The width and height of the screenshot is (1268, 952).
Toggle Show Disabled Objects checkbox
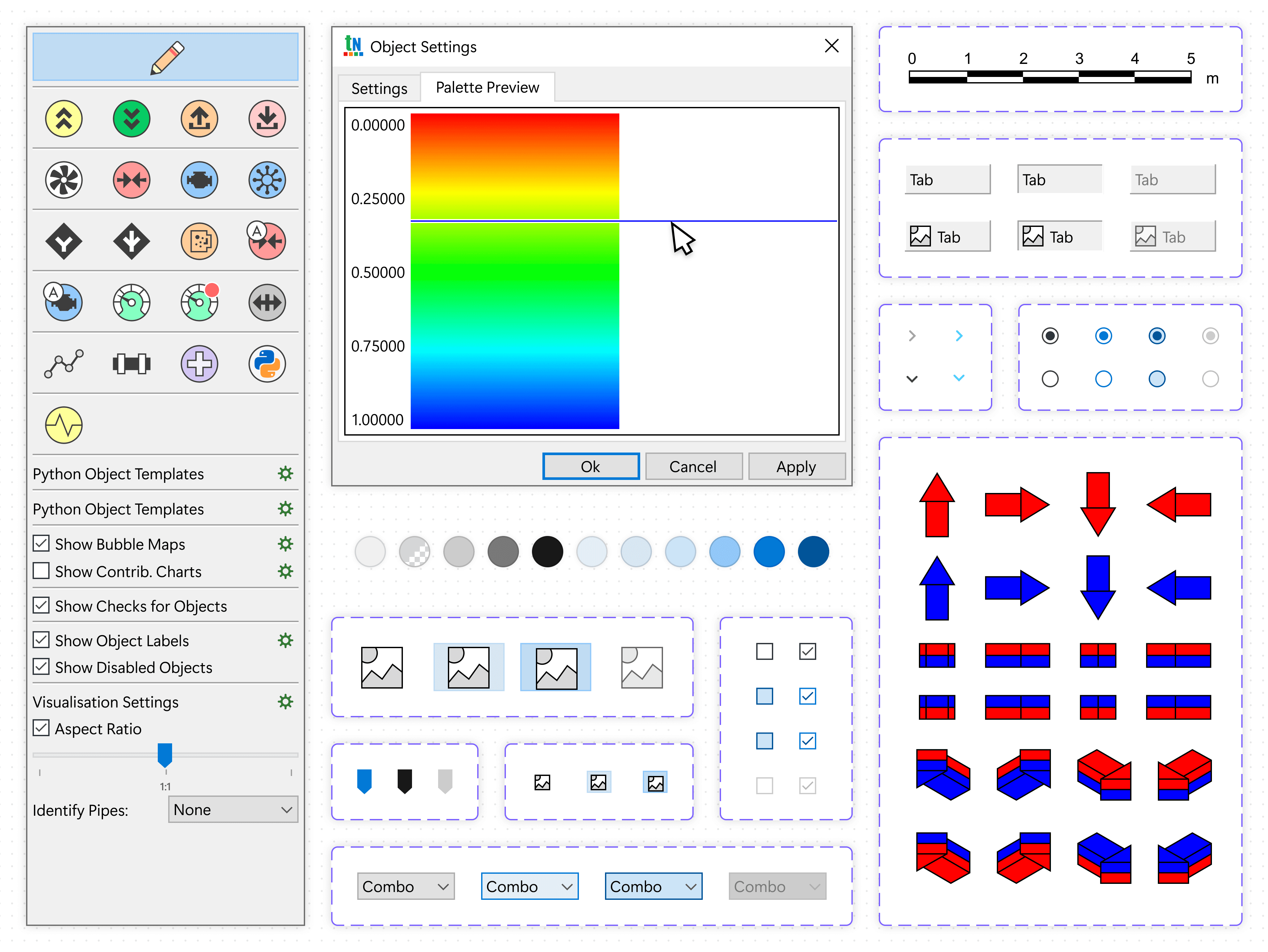click(x=41, y=667)
